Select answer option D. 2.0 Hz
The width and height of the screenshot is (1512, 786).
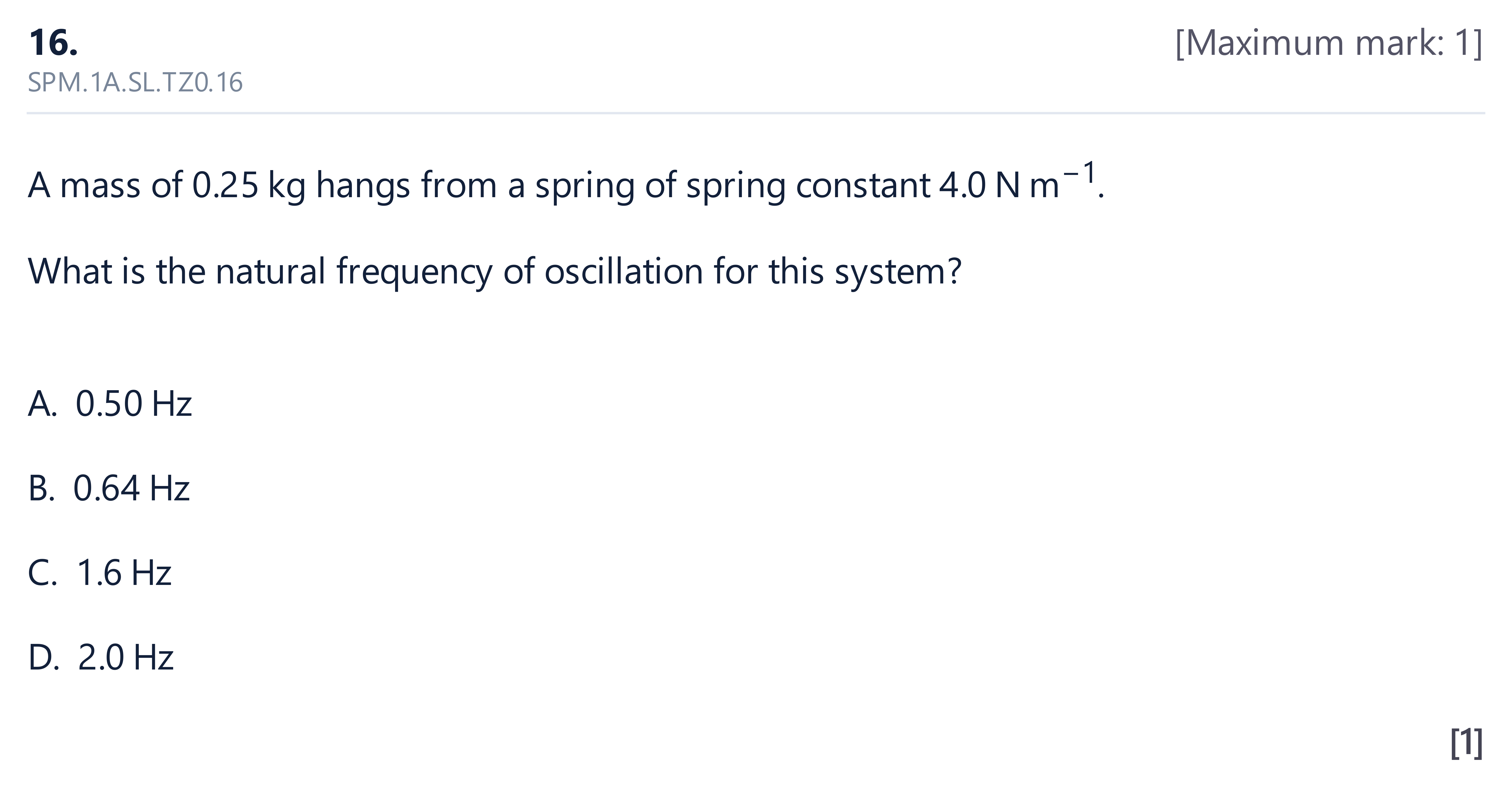[x=101, y=657]
